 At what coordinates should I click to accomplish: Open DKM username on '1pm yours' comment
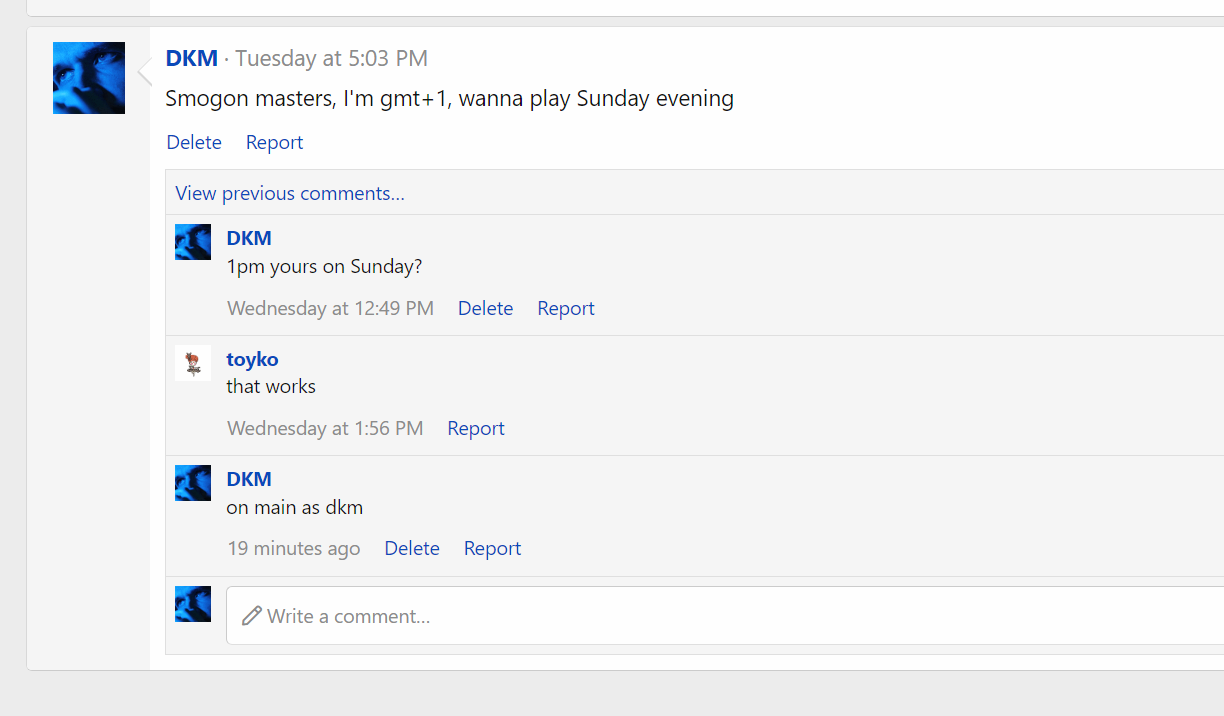click(x=249, y=238)
